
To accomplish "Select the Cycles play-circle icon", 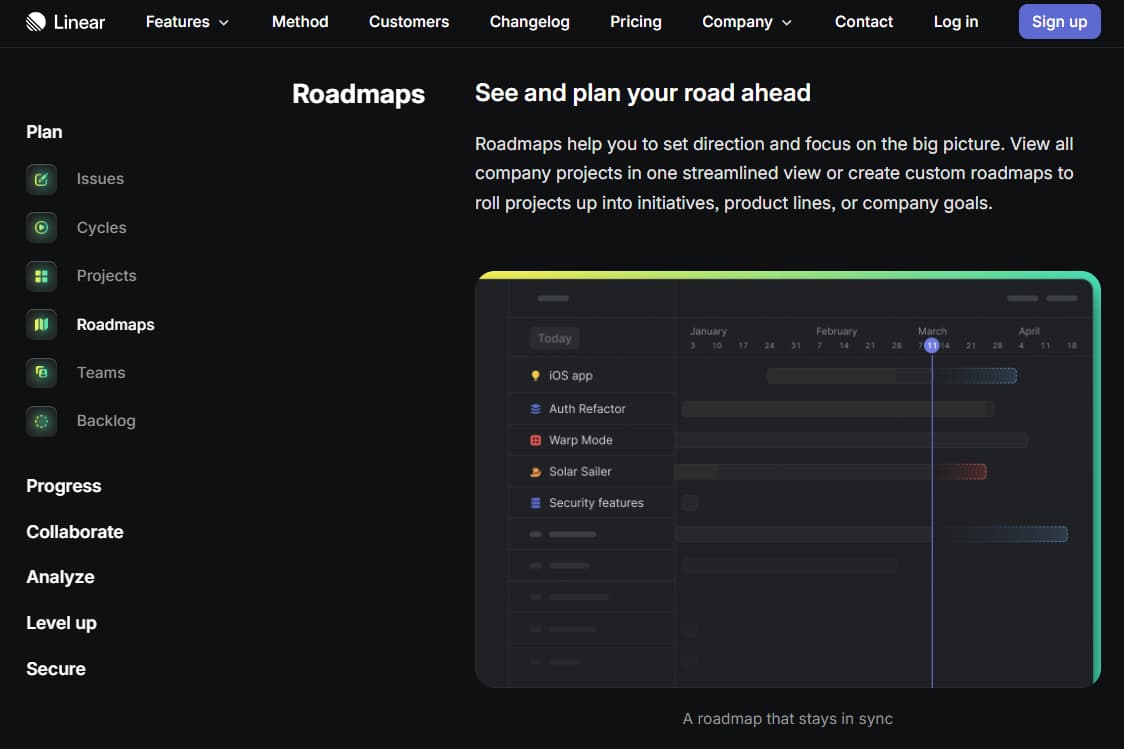I will tap(42, 227).
